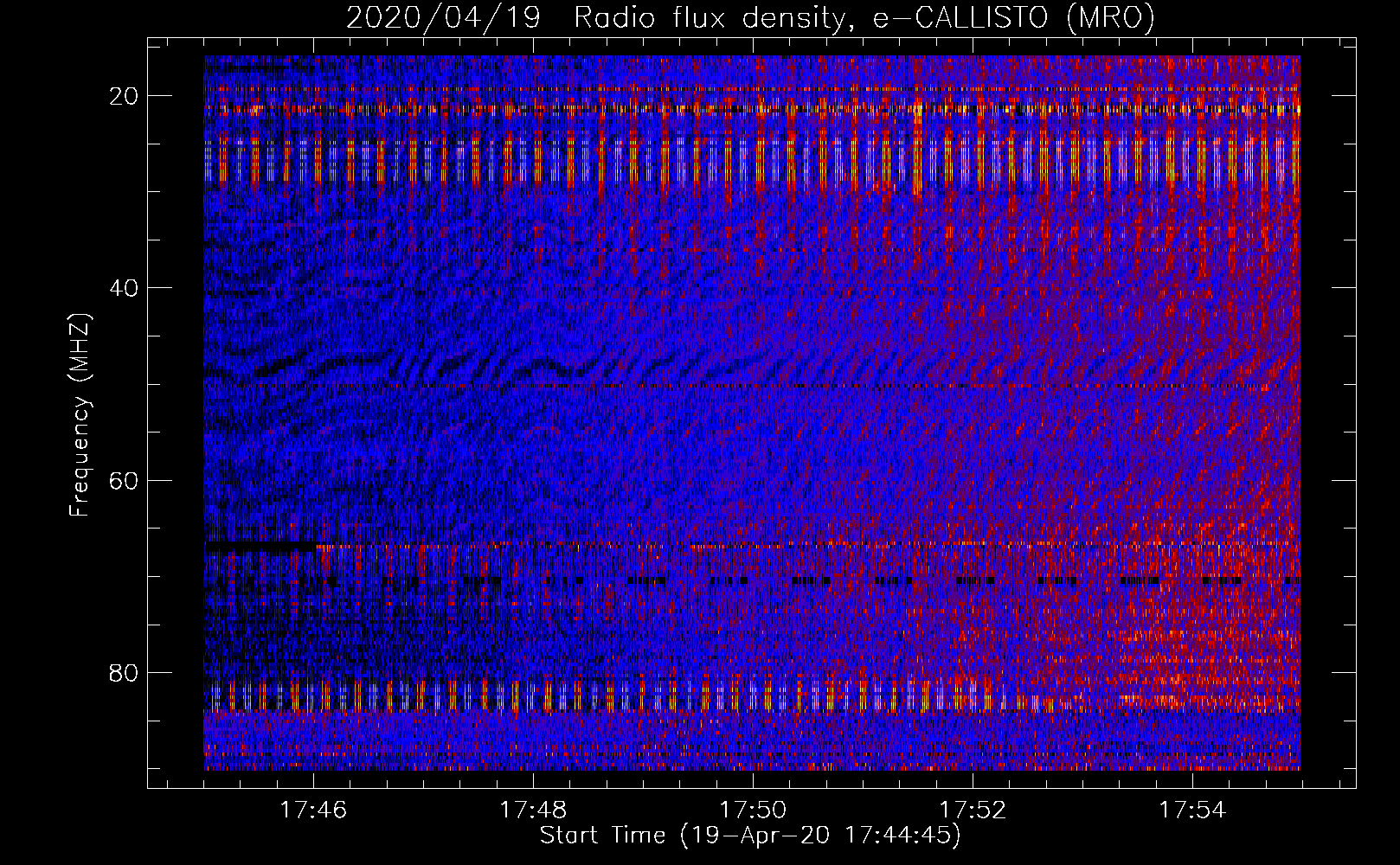
Task: Click the '80' frequency tick label
Action: click(x=125, y=672)
